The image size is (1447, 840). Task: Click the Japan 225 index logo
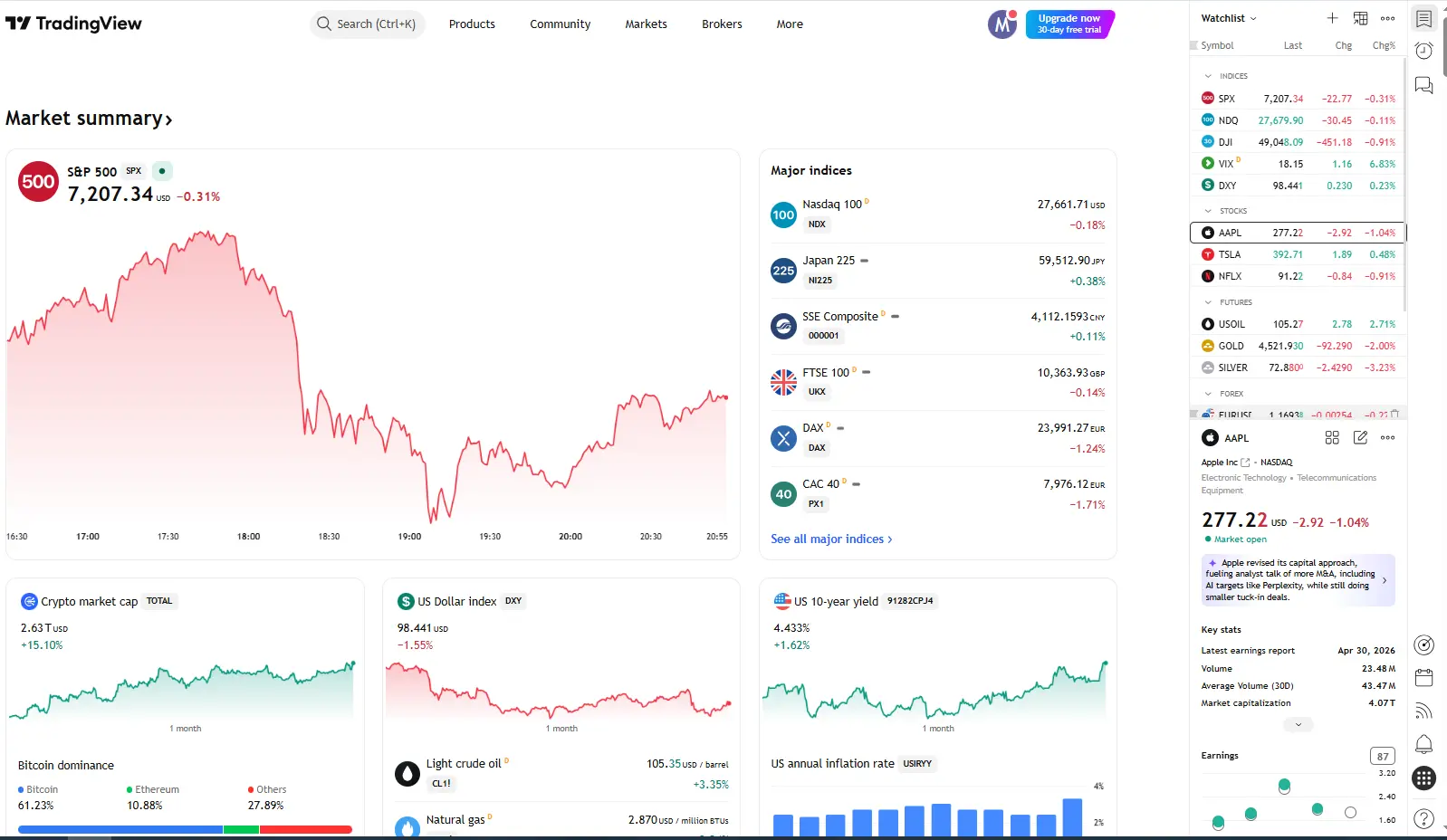[783, 271]
